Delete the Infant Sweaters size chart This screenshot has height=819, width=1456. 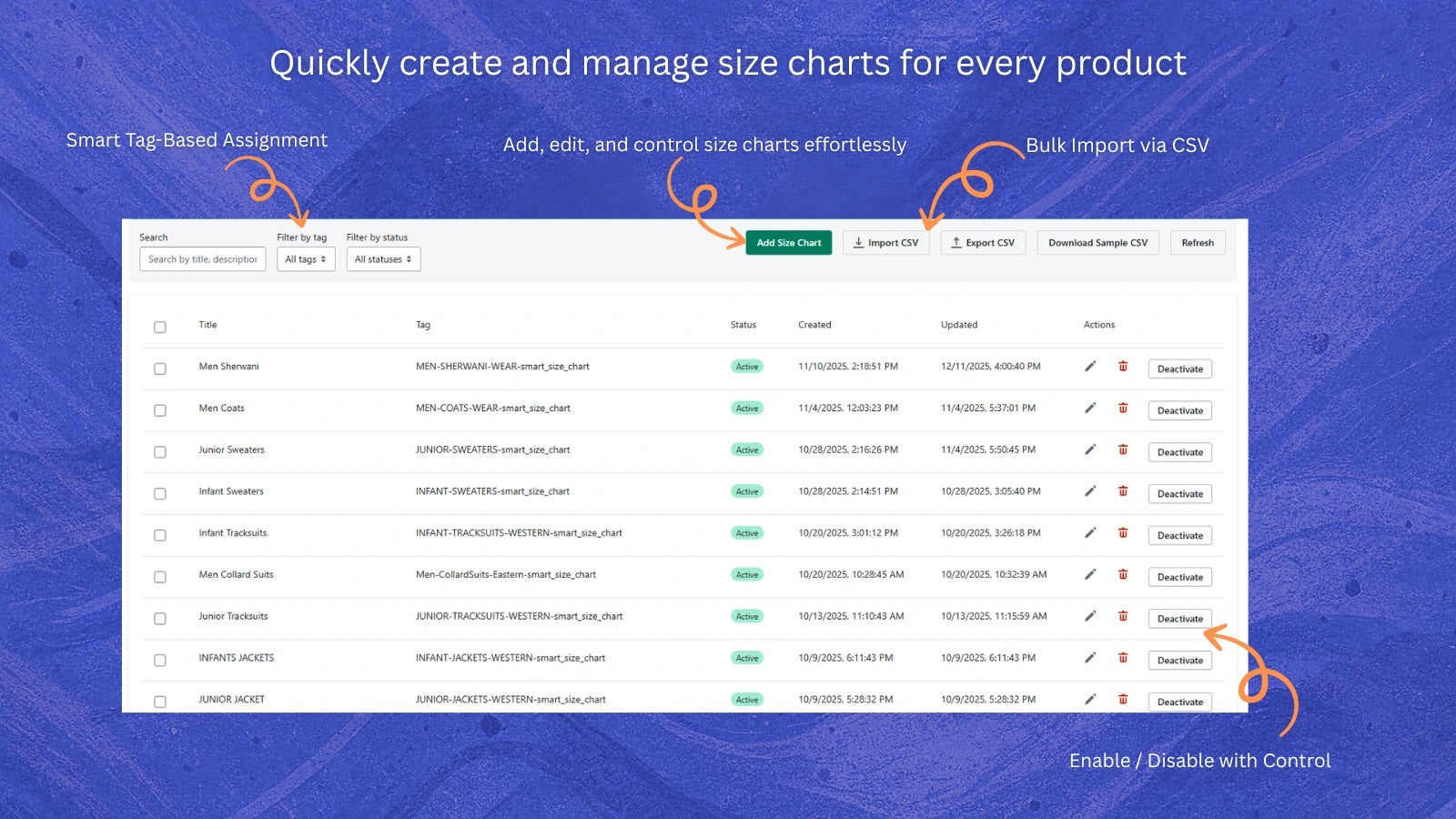(1123, 491)
